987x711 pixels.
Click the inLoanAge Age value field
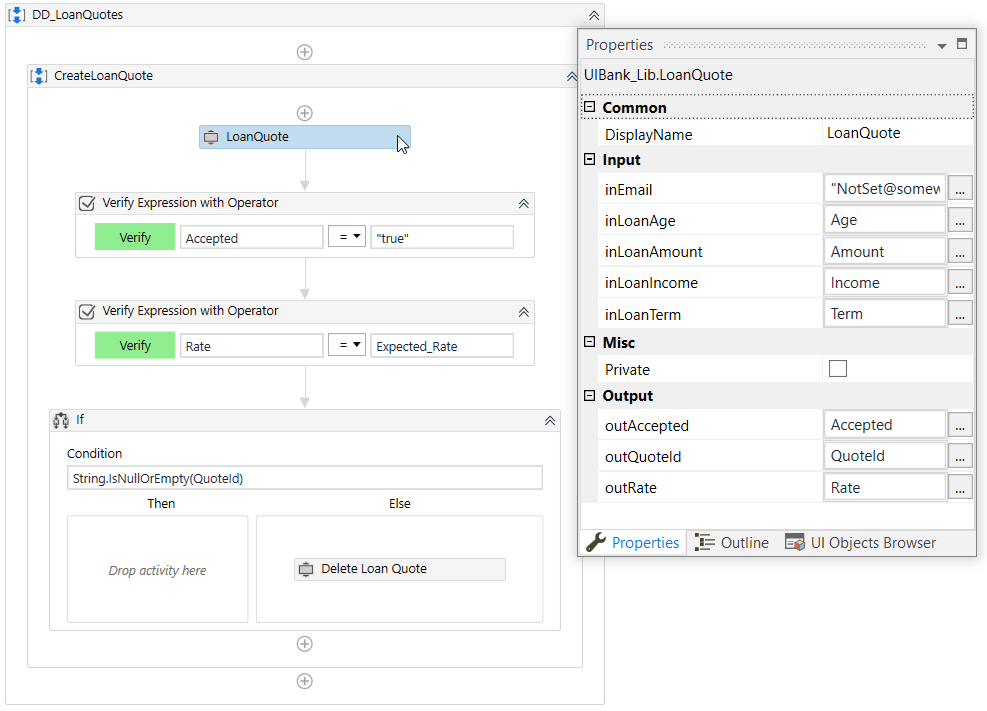click(x=884, y=220)
